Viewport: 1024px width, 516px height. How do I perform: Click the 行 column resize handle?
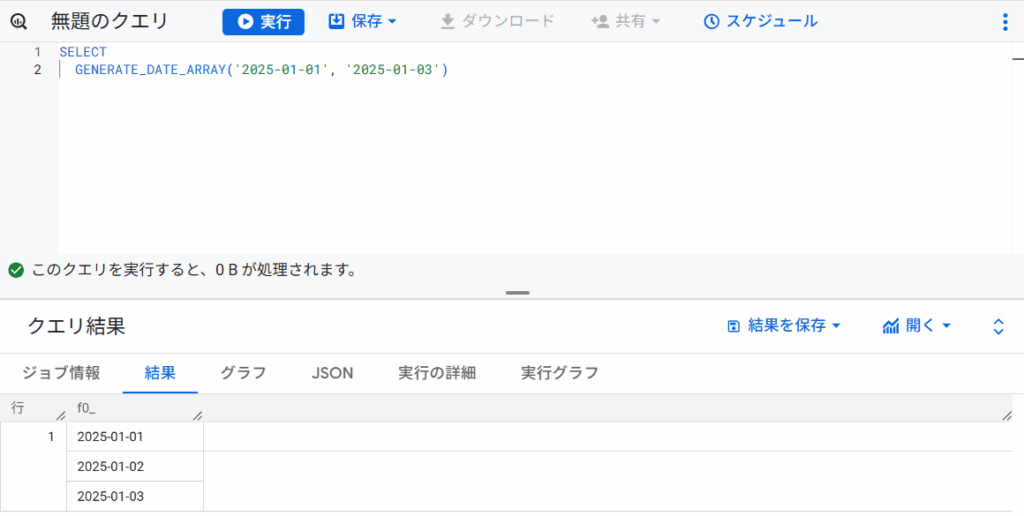[x=61, y=415]
